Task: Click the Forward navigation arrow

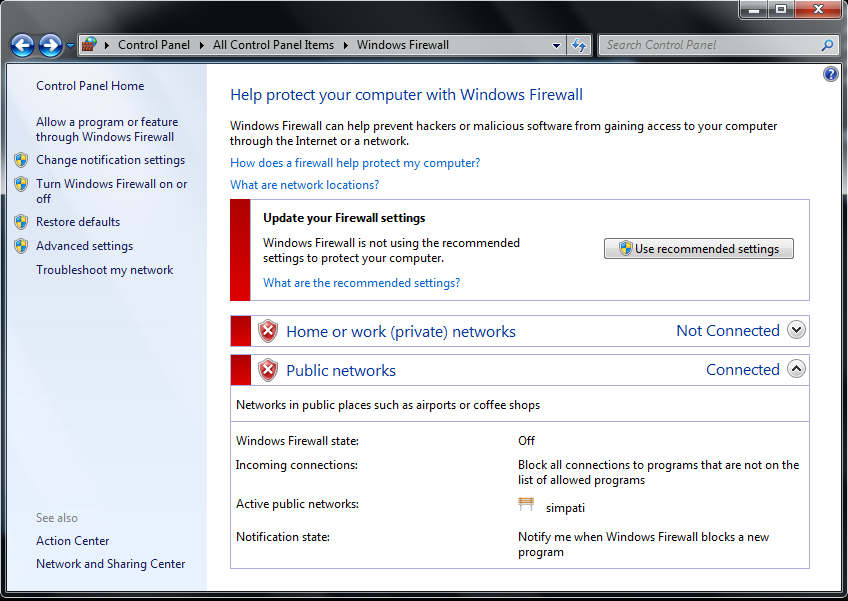Action: (x=50, y=45)
